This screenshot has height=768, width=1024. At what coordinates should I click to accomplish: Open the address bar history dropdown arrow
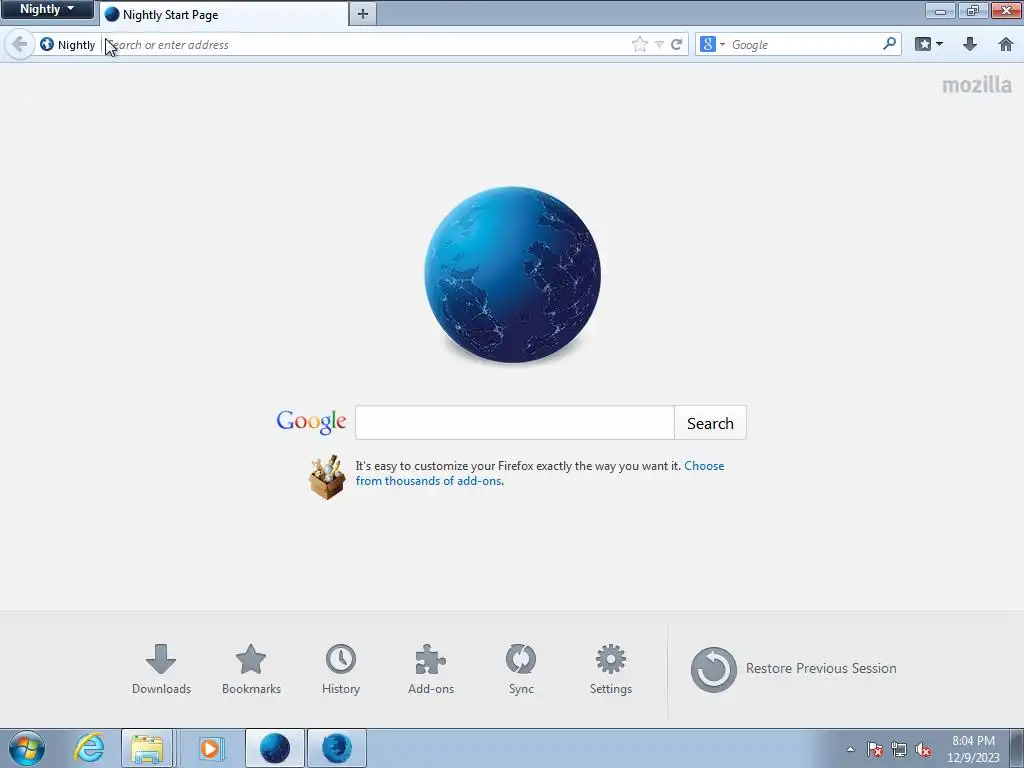[x=660, y=44]
